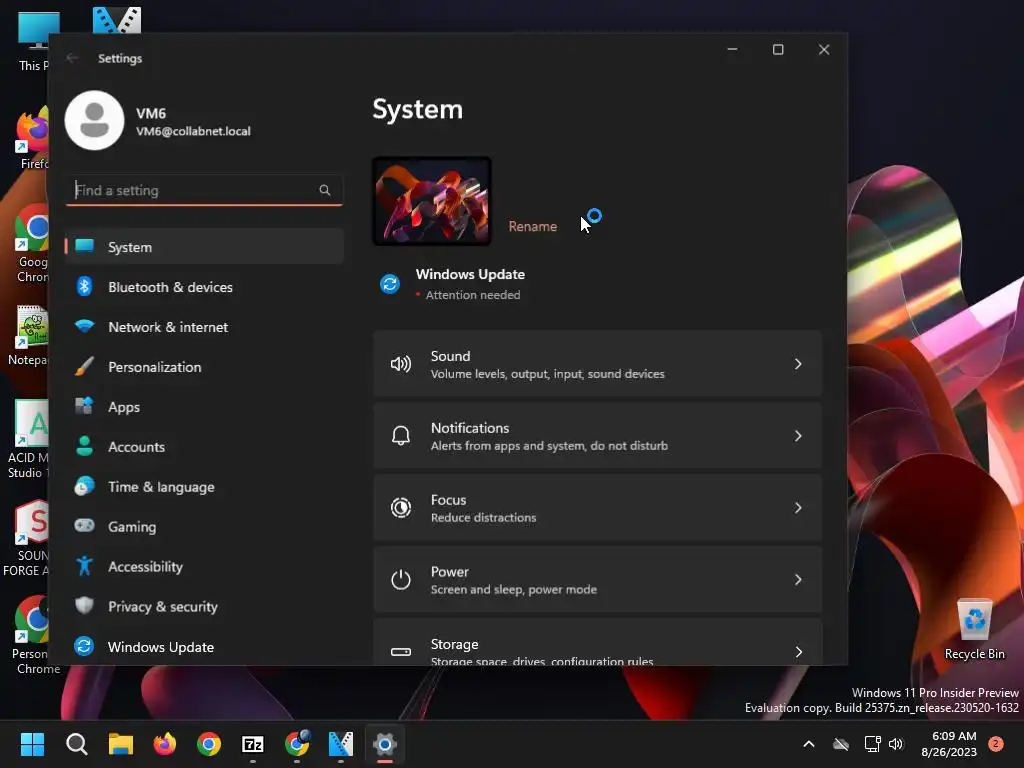
Task: Click the Apps icon in sidebar
Action: pos(84,406)
